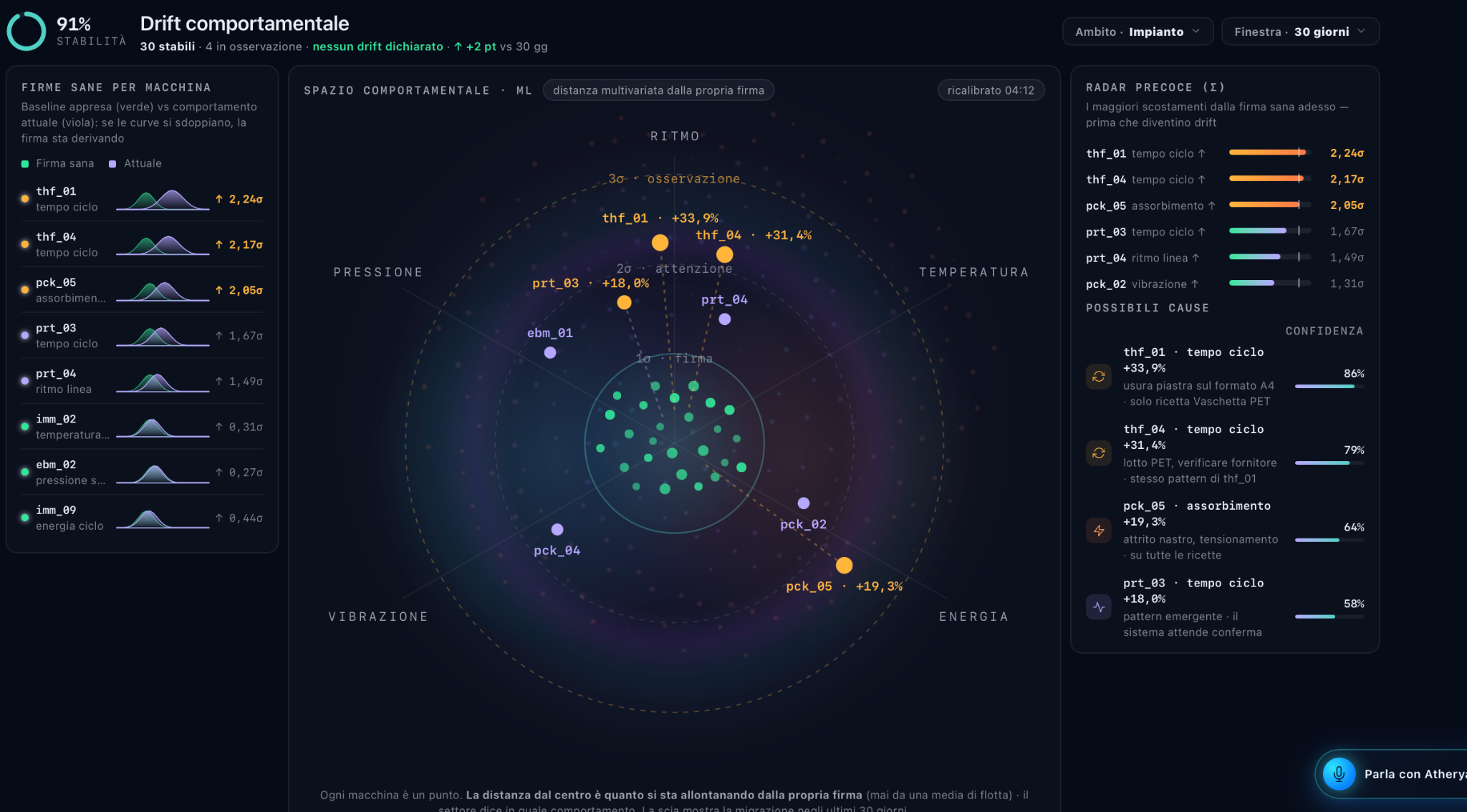The width and height of the screenshot is (1467, 812).
Task: Open the ebm_02 pressione signature row
Action: tap(142, 473)
